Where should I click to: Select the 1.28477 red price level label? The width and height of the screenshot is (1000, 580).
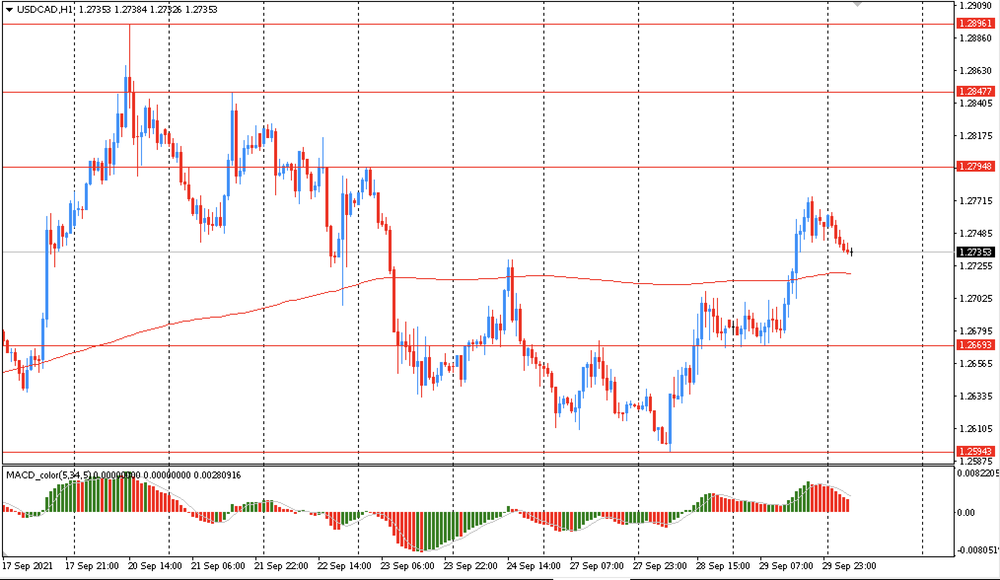point(974,91)
